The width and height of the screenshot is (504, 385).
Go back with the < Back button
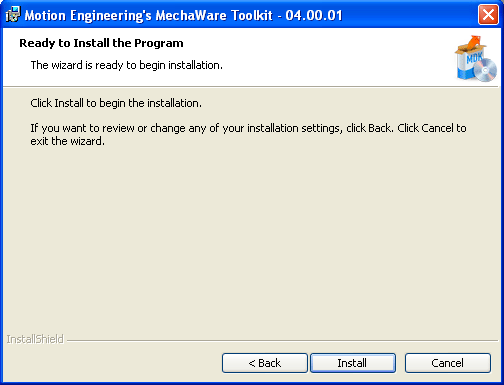coord(265,363)
